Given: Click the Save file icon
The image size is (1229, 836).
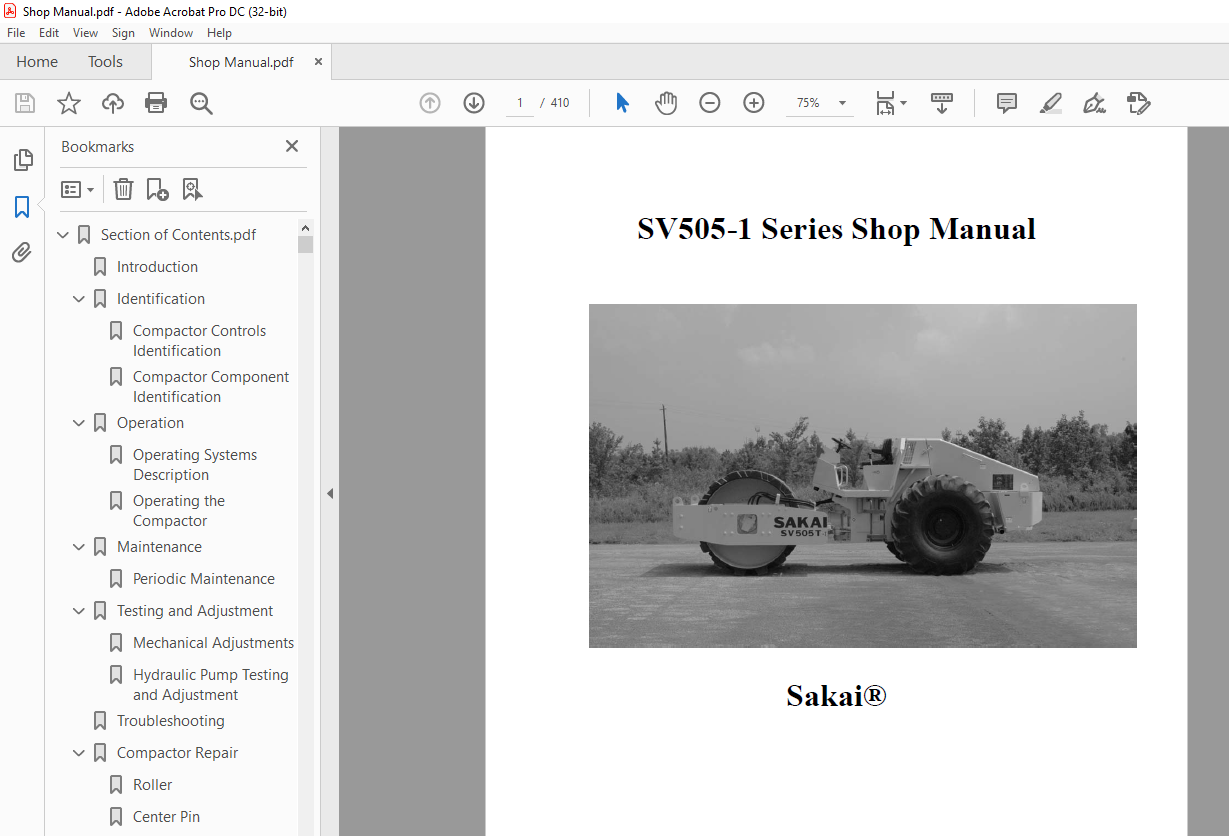Looking at the screenshot, I should click(25, 103).
